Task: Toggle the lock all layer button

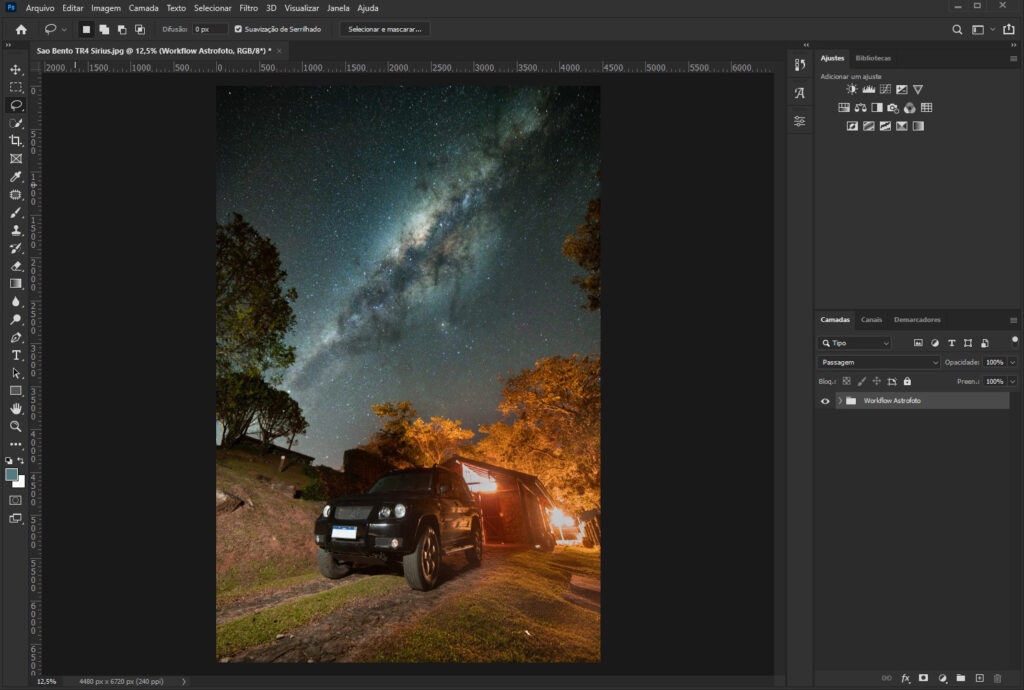Action: pyautogui.click(x=907, y=381)
